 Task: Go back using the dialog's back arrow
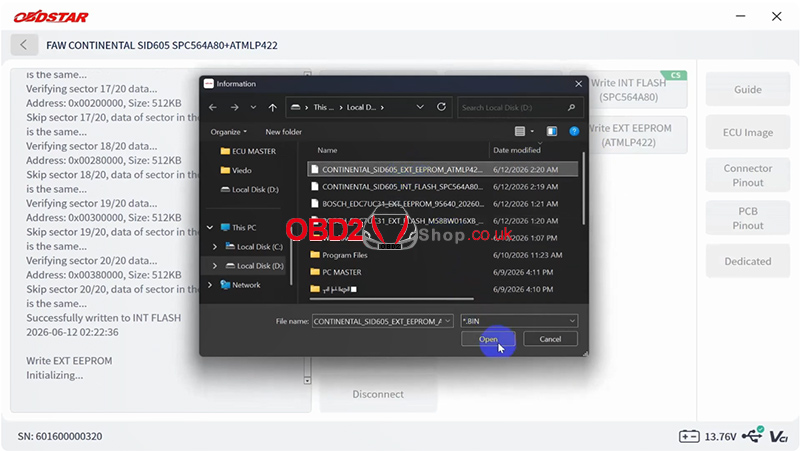[213, 107]
